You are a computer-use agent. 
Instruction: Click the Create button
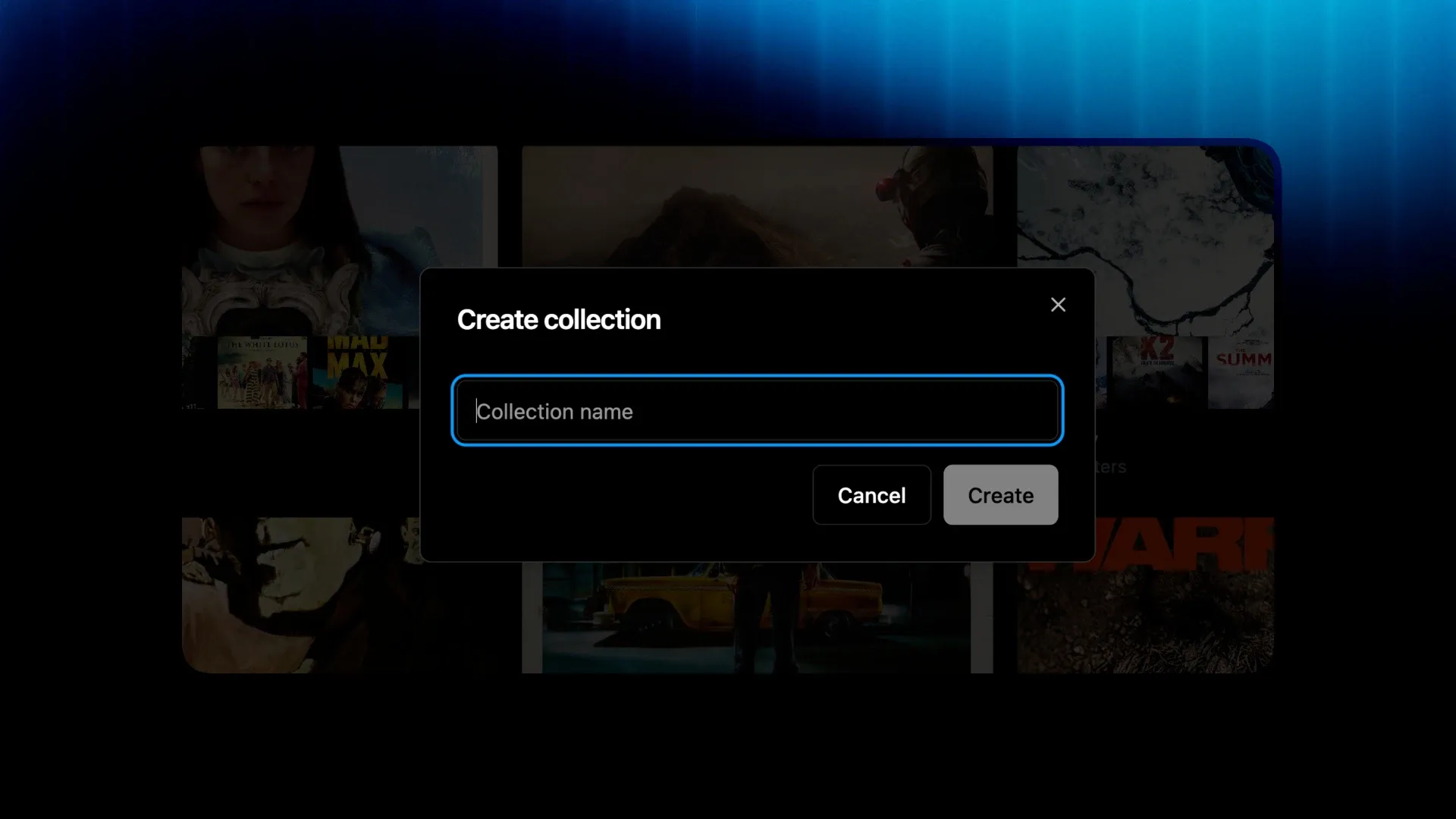pyautogui.click(x=1000, y=495)
